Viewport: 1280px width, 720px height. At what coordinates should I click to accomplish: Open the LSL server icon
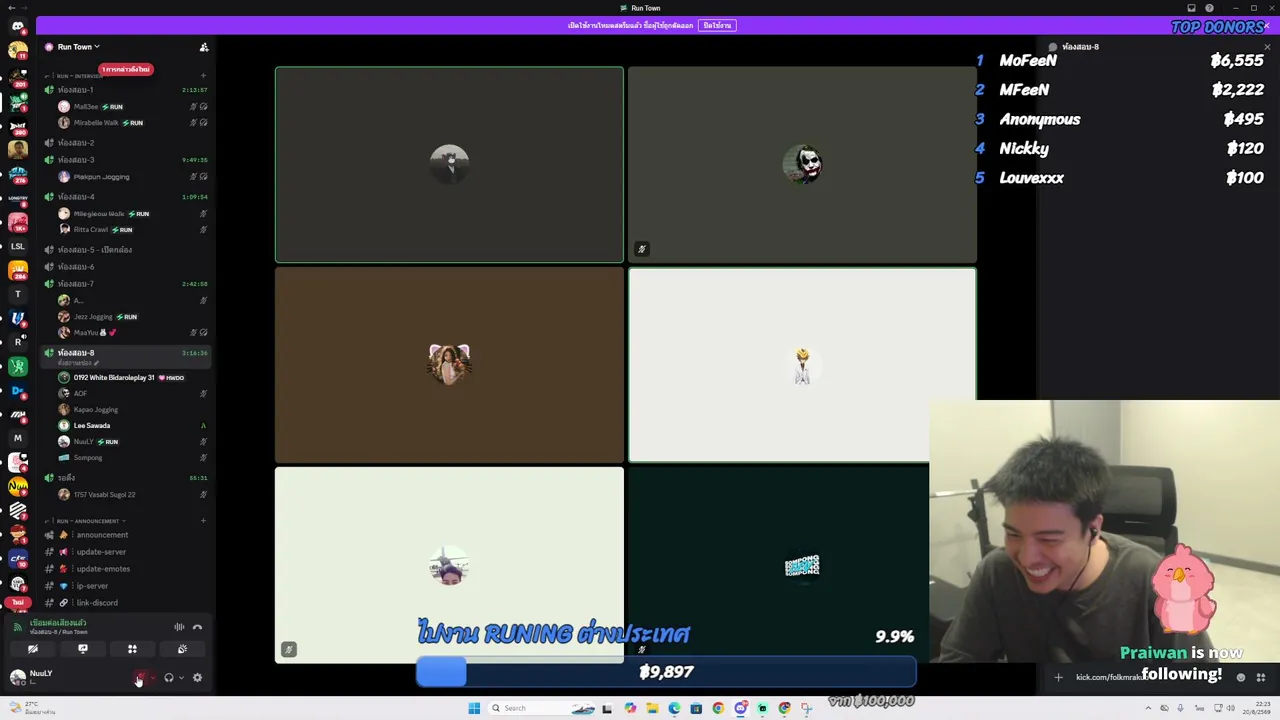pyautogui.click(x=18, y=246)
